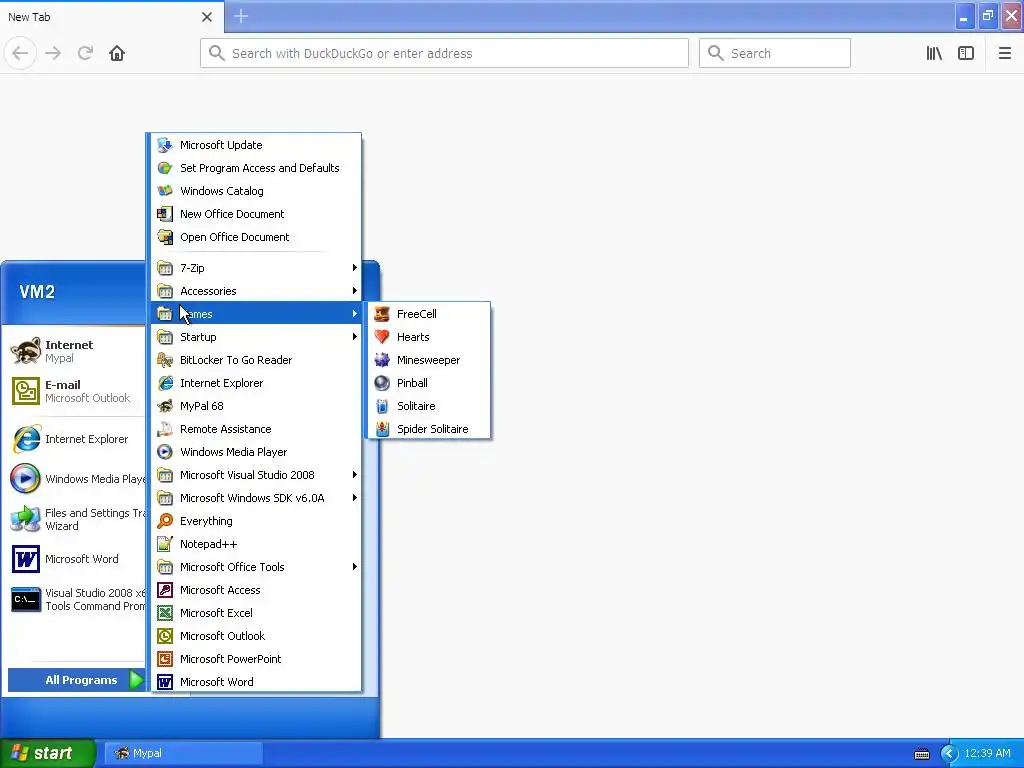Open Internet Mypal pinned start item

click(x=75, y=351)
